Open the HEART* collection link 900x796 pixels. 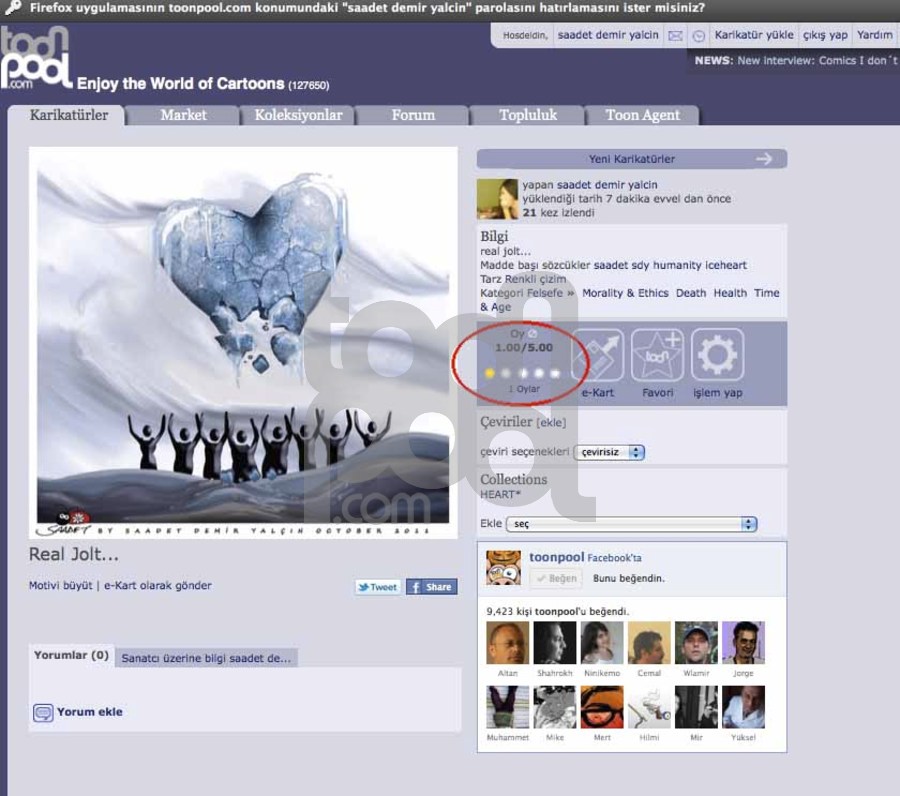500,495
